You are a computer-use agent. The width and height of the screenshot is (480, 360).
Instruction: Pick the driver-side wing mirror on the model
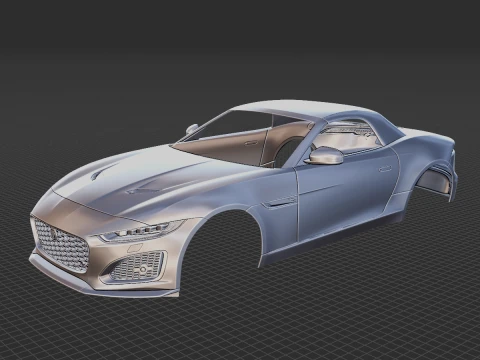pyautogui.click(x=323, y=156)
